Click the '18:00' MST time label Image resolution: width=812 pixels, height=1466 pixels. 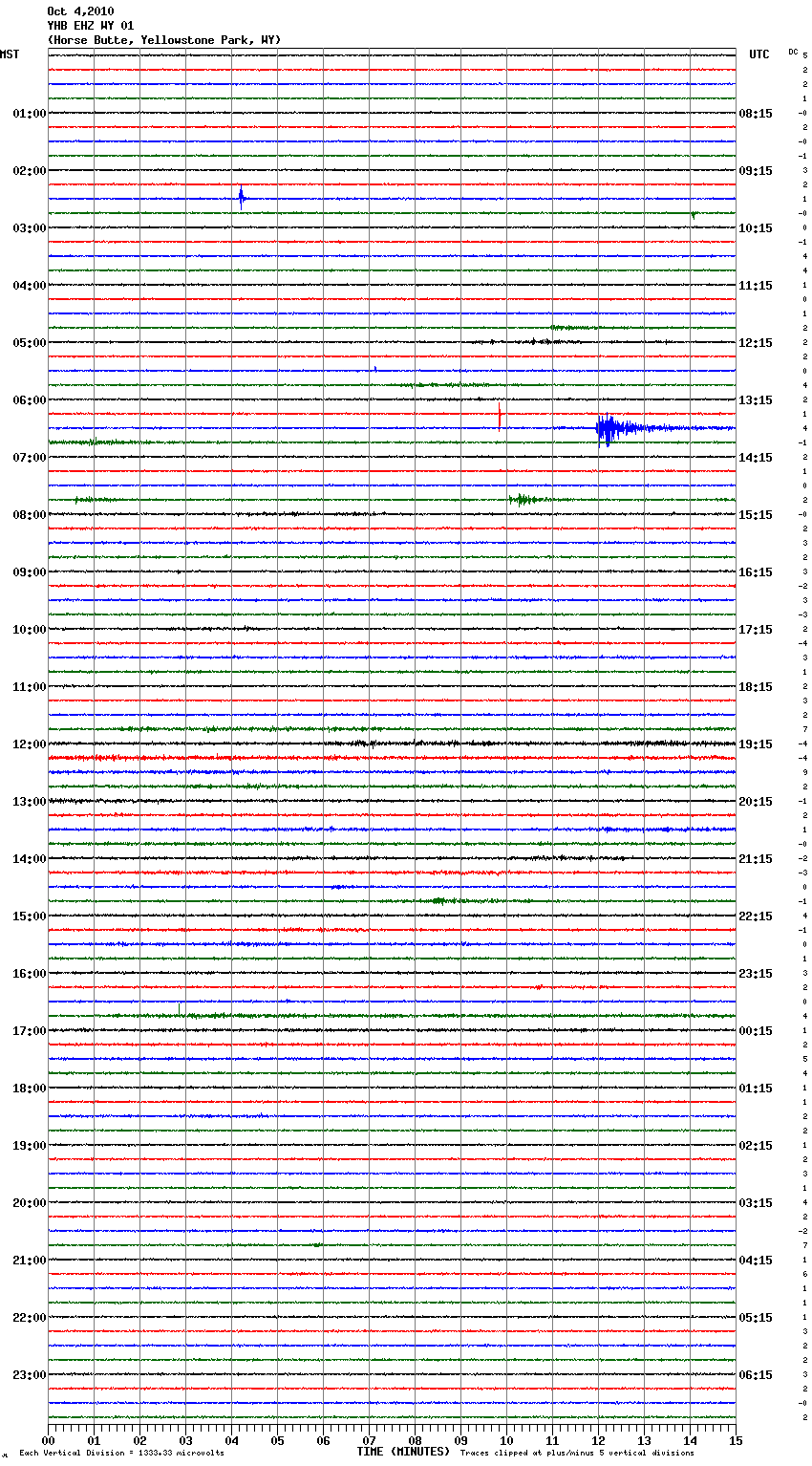coord(30,1089)
